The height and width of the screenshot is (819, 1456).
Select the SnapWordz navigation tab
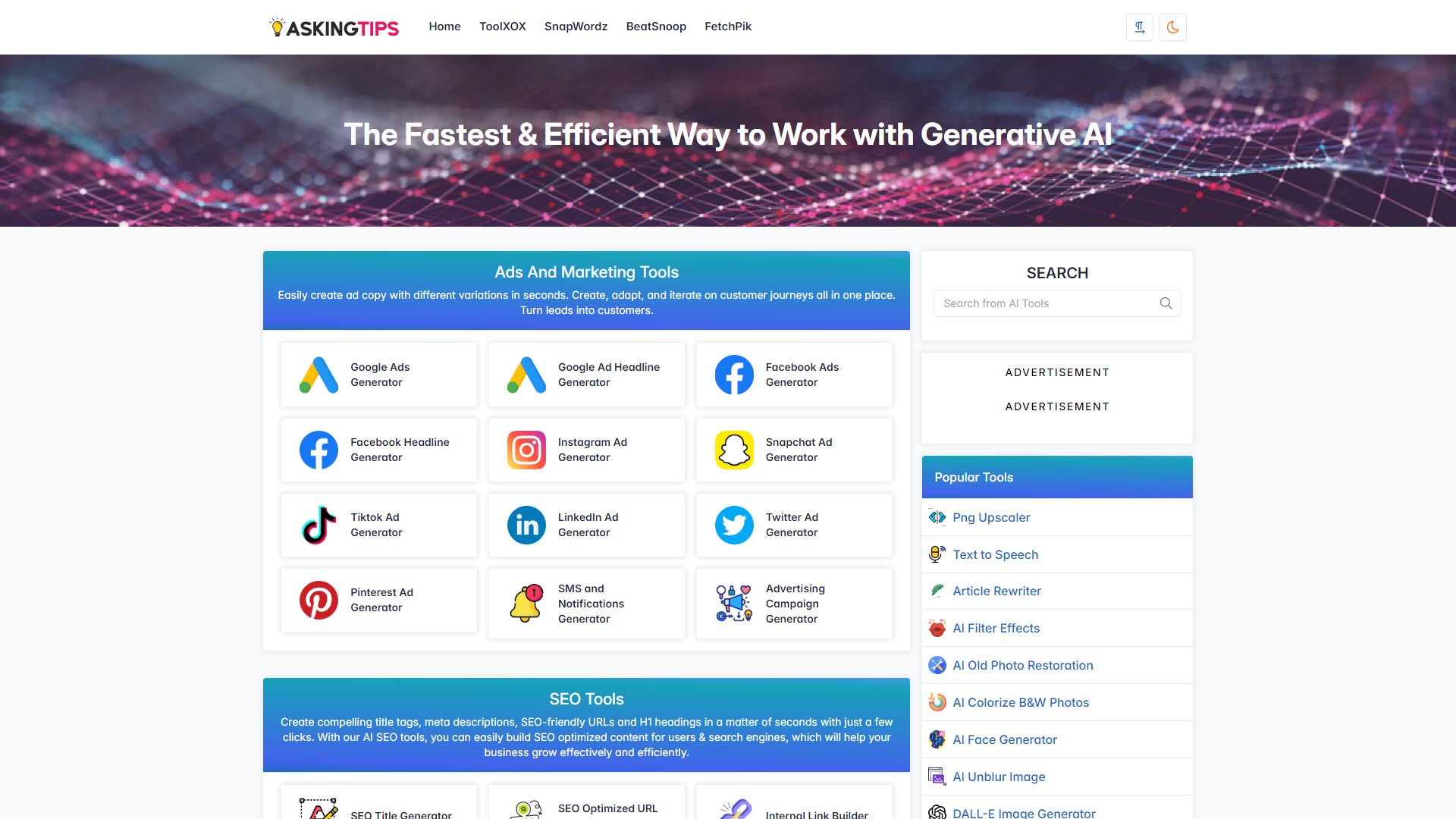click(576, 26)
